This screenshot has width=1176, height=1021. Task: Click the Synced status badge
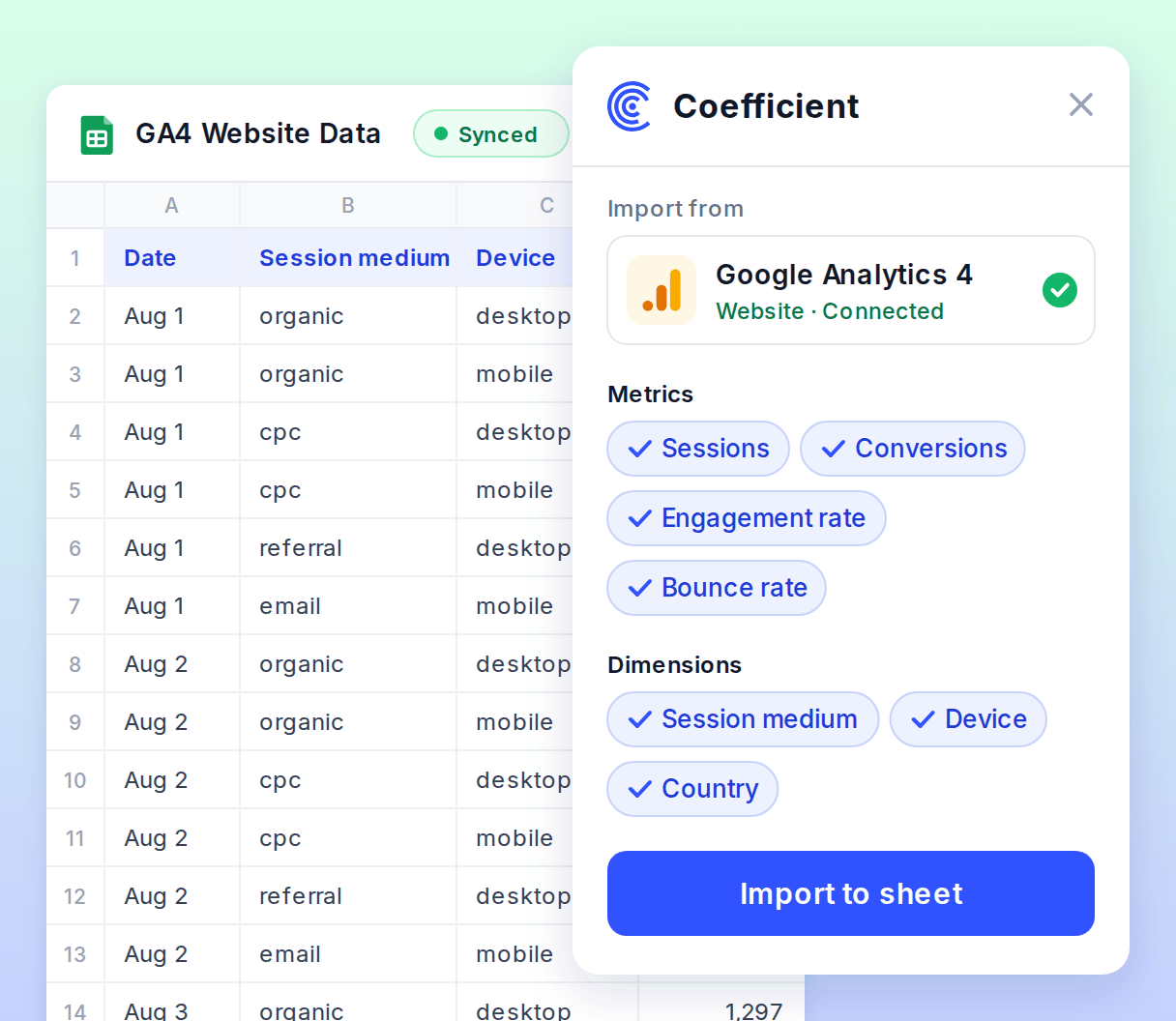click(x=491, y=133)
